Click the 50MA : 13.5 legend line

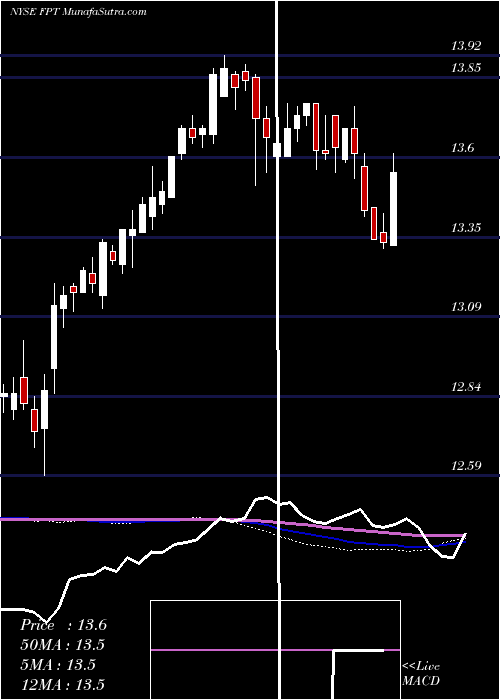pyautogui.click(x=62, y=645)
